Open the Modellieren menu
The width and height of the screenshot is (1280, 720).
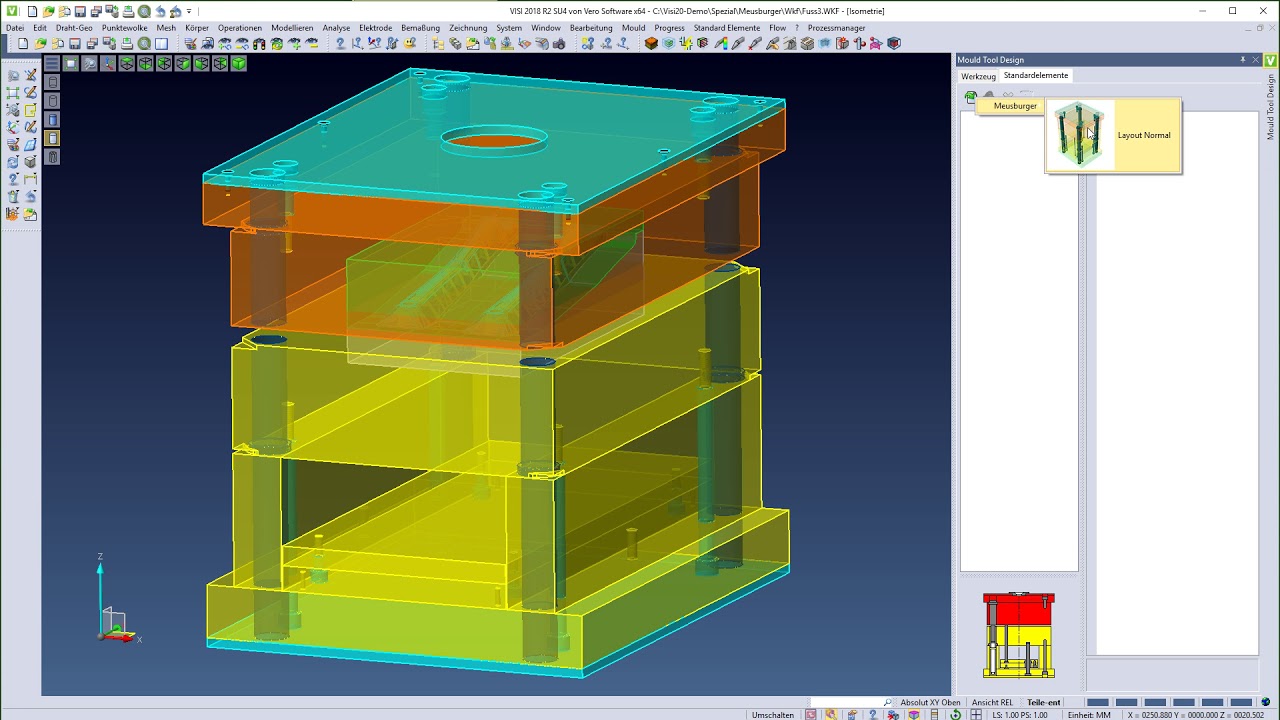292,28
